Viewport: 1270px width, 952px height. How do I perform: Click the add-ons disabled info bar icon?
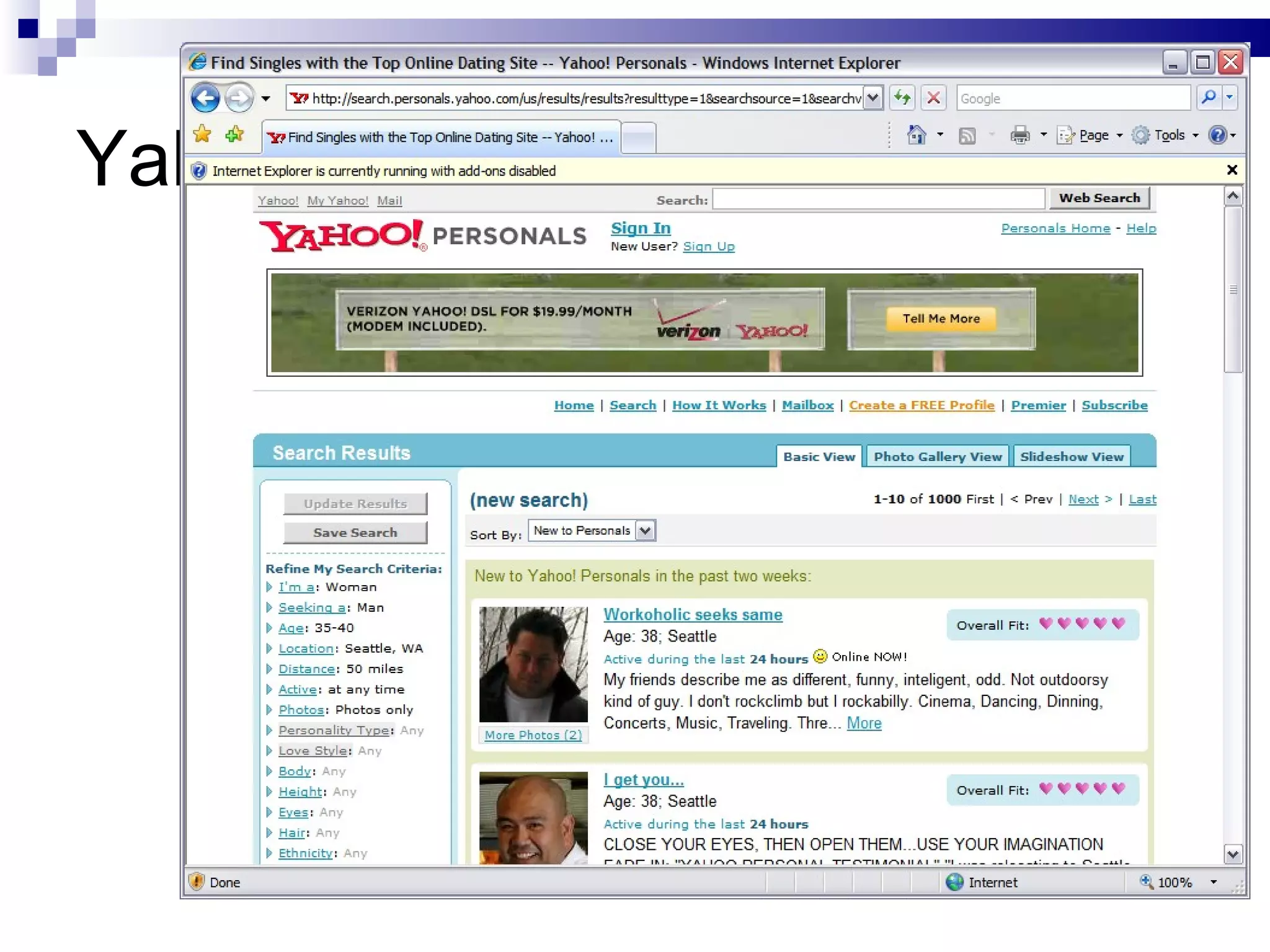[x=198, y=170]
